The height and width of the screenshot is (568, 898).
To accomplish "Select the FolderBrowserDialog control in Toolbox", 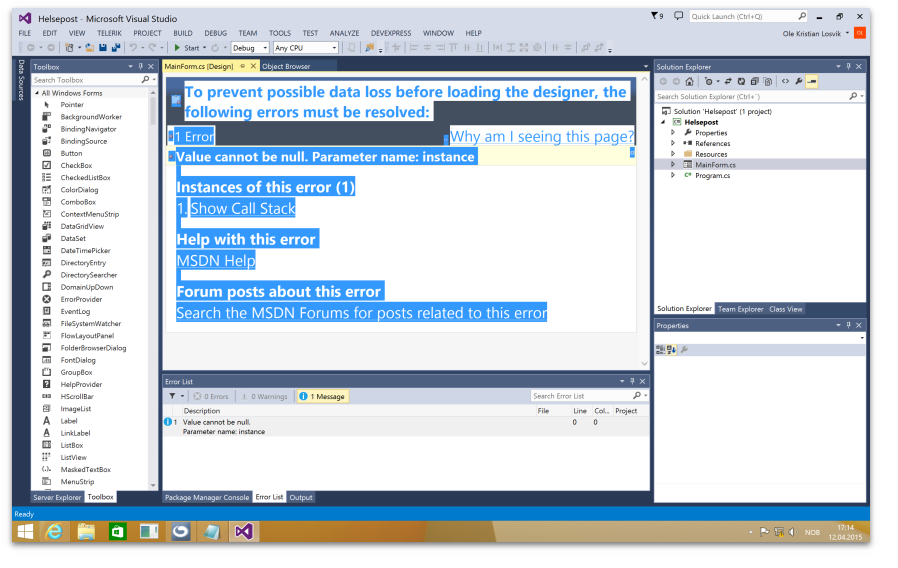I will 93,348.
